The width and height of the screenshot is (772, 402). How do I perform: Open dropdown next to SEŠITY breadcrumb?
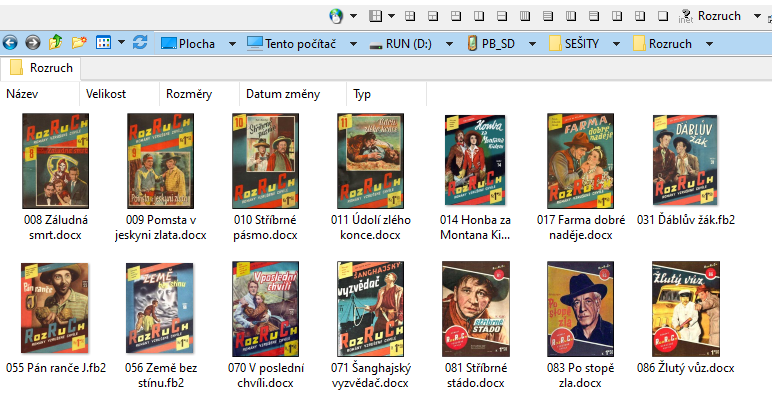[618, 44]
